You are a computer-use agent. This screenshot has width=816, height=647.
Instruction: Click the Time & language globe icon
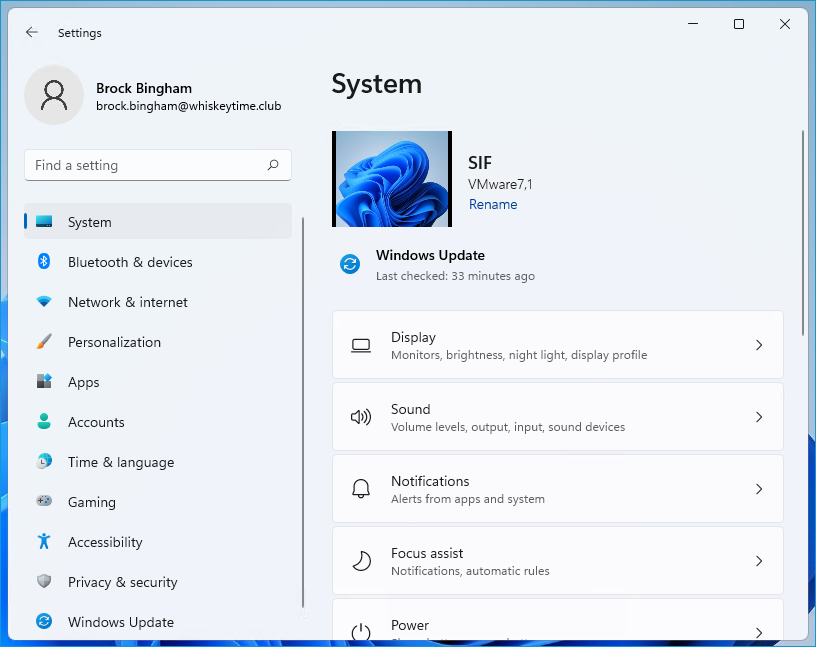click(x=44, y=462)
